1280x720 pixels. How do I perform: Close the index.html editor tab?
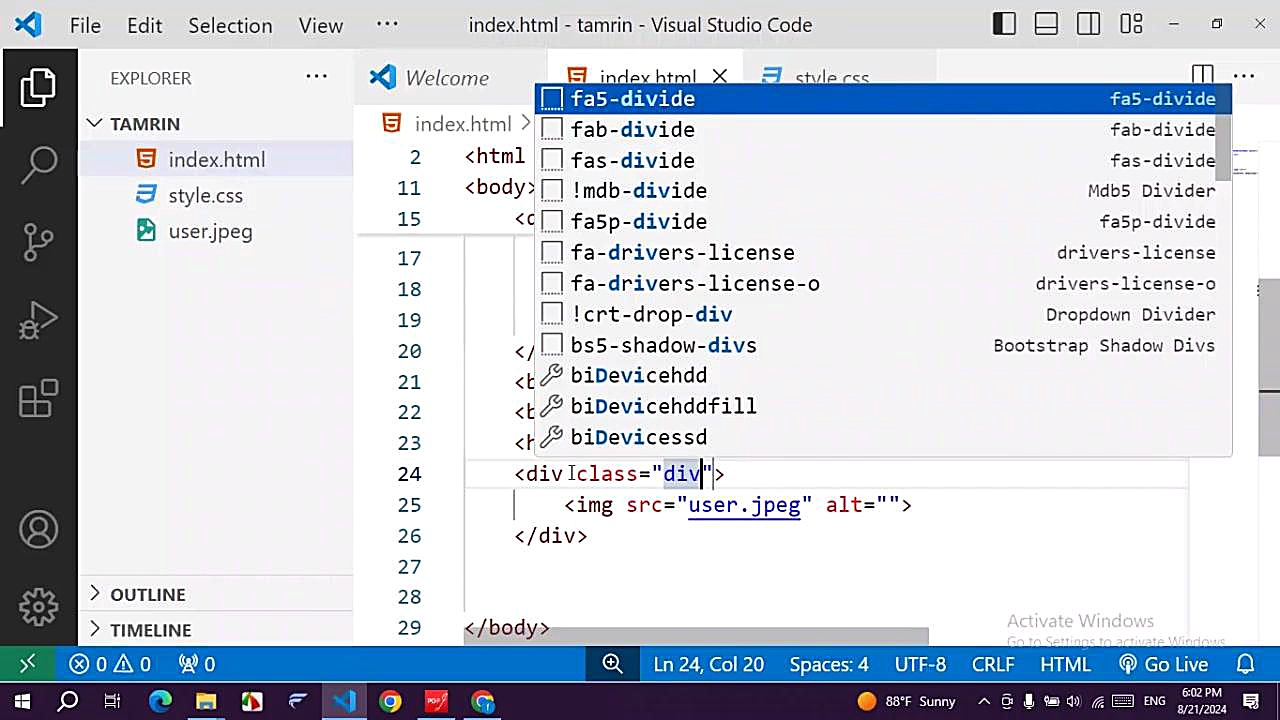[720, 77]
